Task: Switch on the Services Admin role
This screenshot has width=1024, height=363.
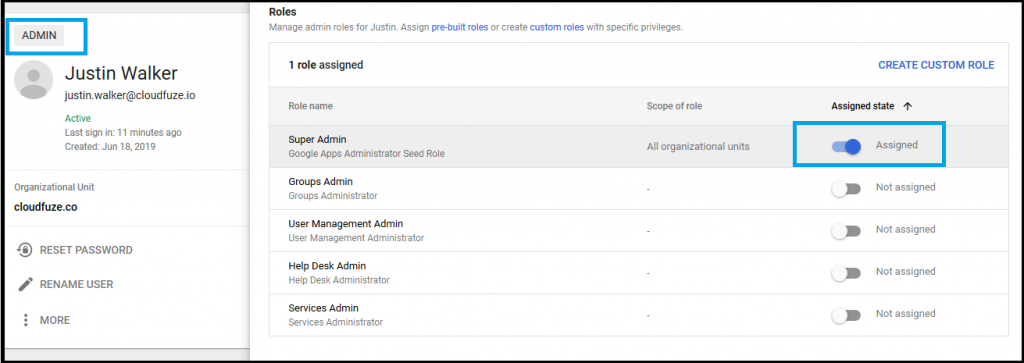Action: (x=846, y=315)
